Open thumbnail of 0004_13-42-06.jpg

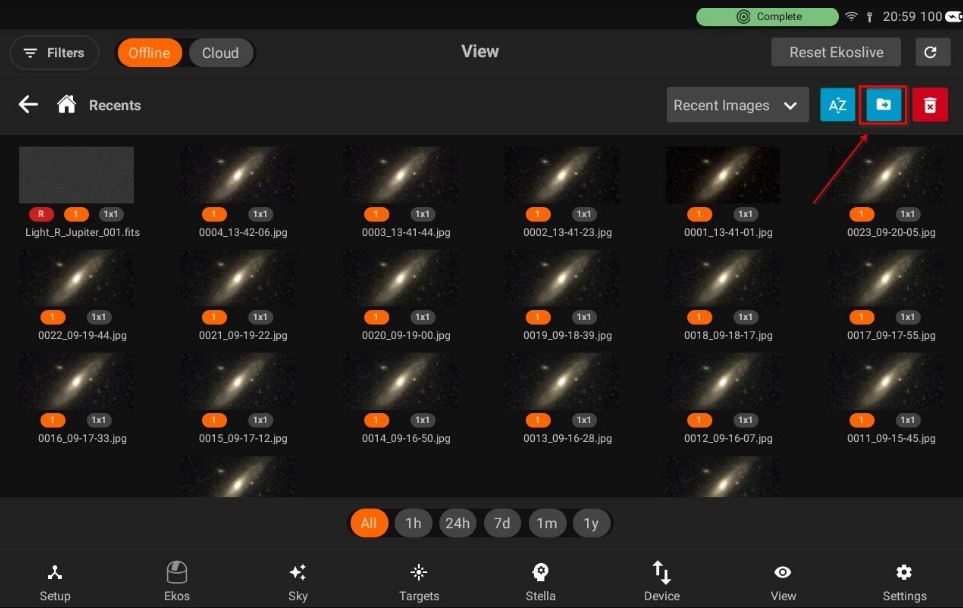click(238, 174)
